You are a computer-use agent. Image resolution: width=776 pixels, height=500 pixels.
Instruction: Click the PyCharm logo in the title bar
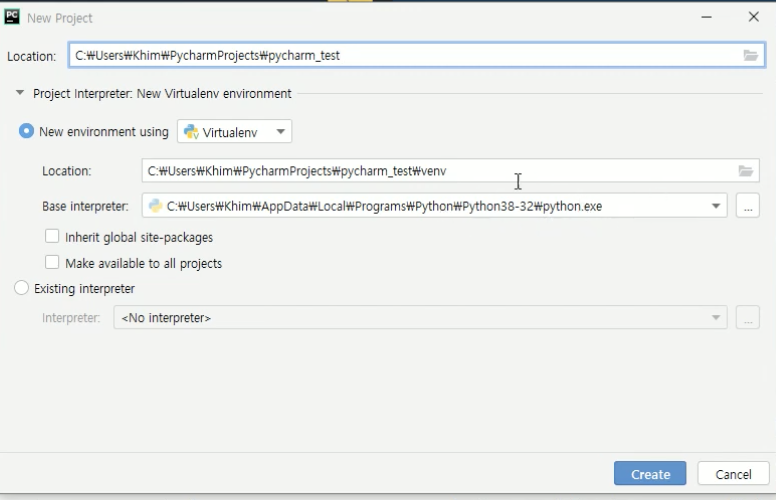point(12,17)
